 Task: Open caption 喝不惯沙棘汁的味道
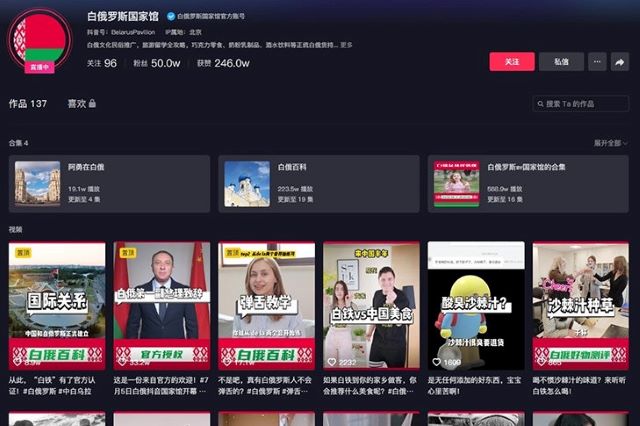point(579,386)
